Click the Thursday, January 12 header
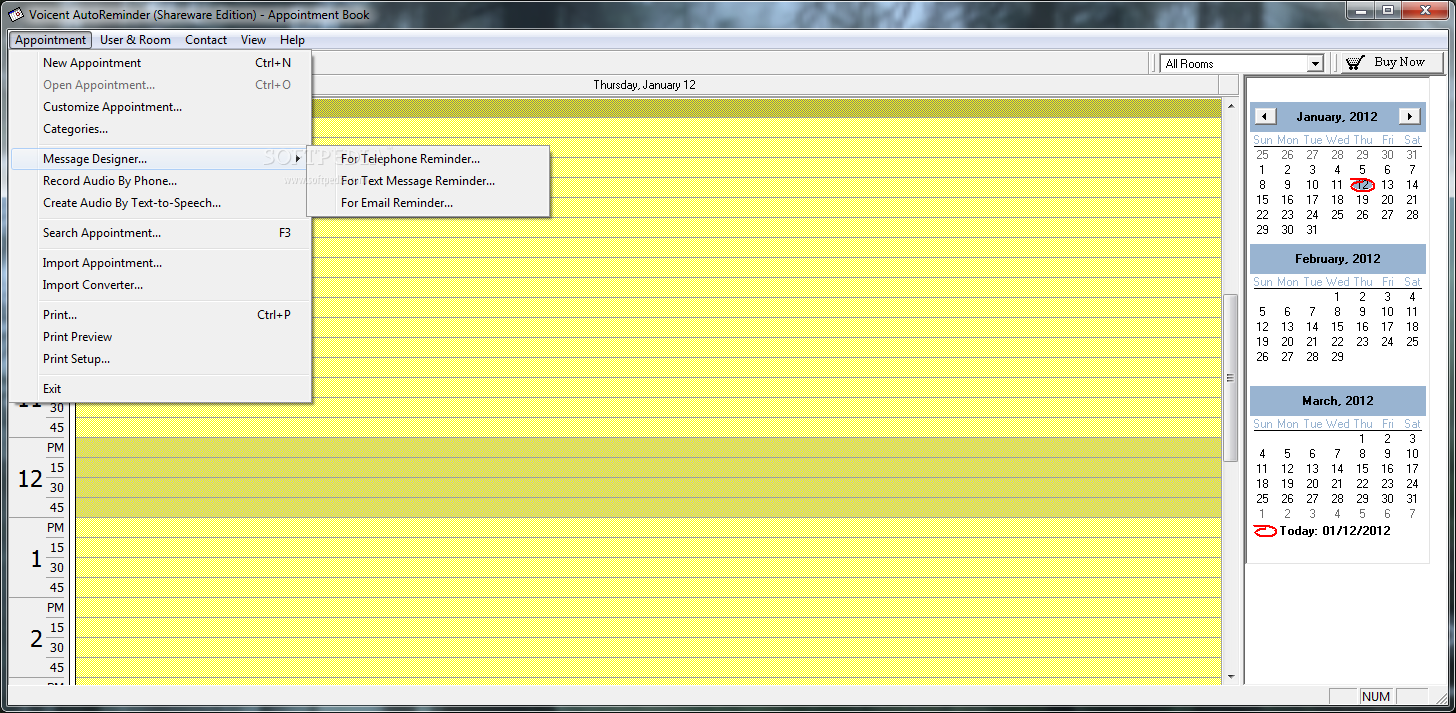Image resolution: width=1456 pixels, height=713 pixels. point(644,85)
